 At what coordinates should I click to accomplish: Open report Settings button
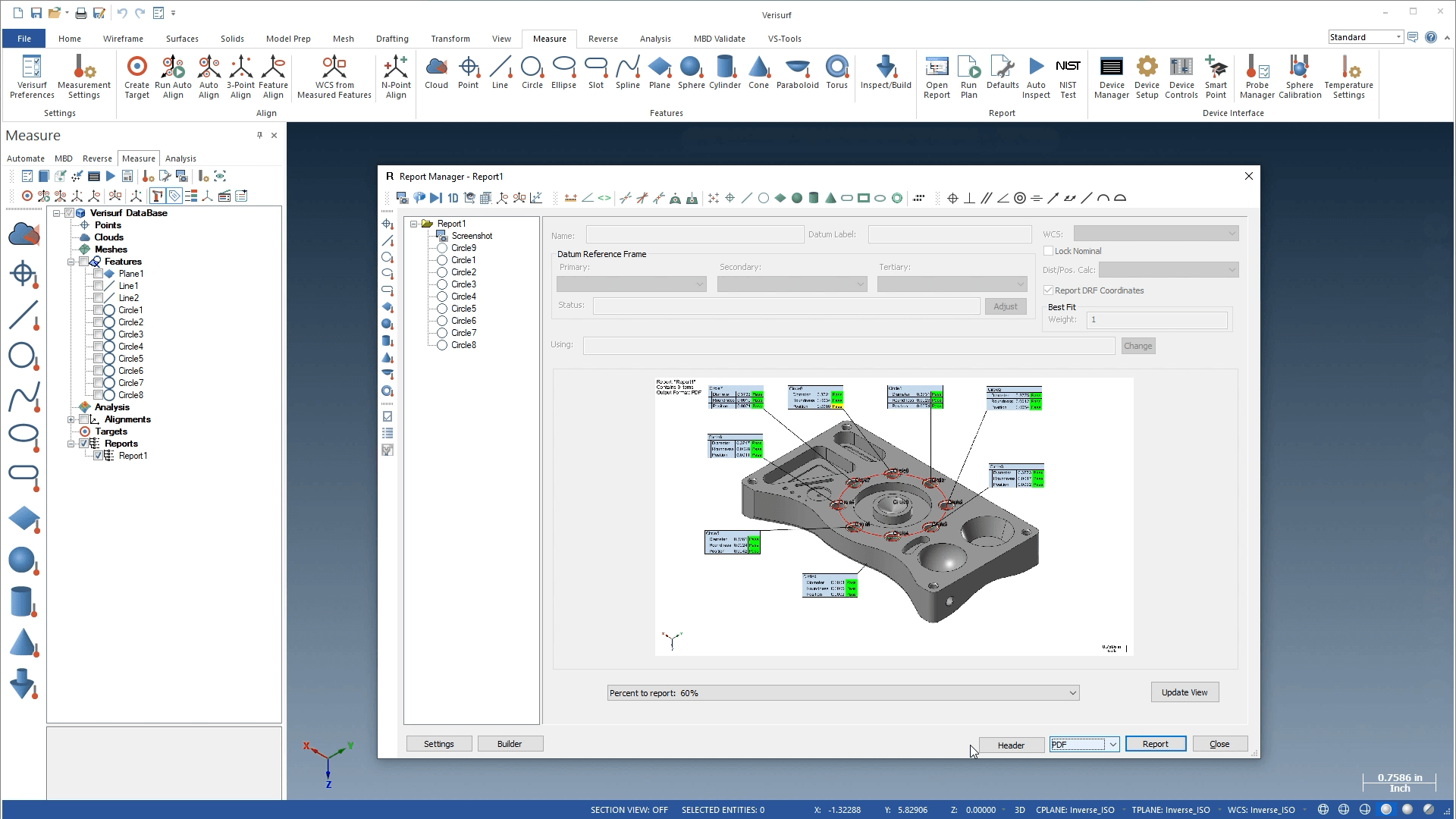coord(439,744)
